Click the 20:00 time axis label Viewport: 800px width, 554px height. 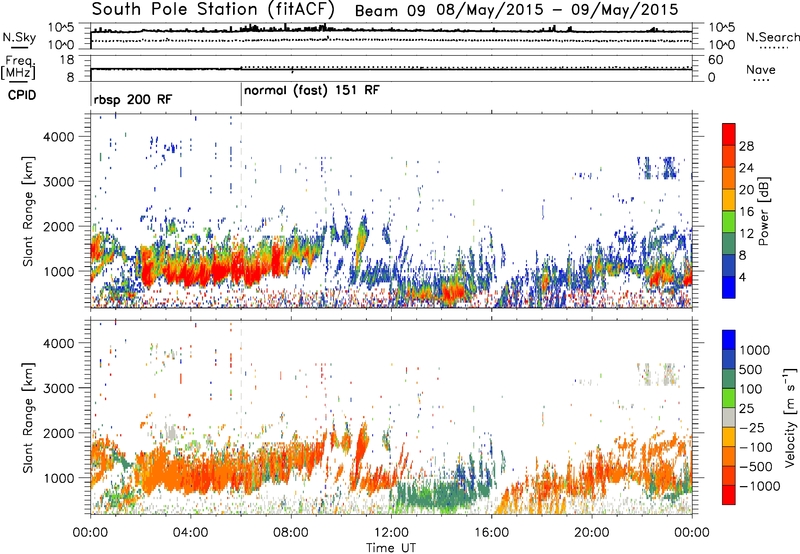coord(591,533)
